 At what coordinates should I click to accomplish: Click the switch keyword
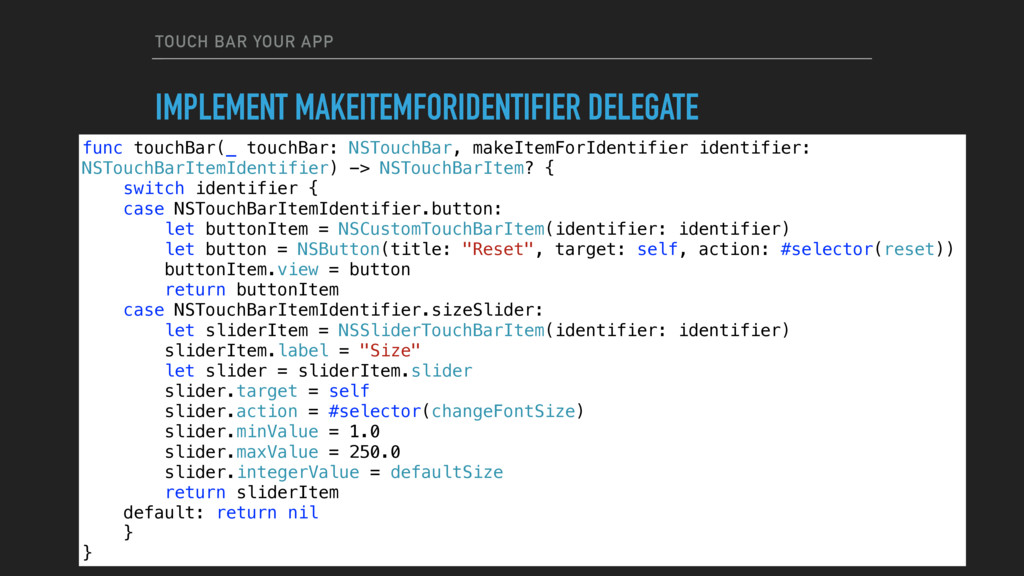(154, 189)
